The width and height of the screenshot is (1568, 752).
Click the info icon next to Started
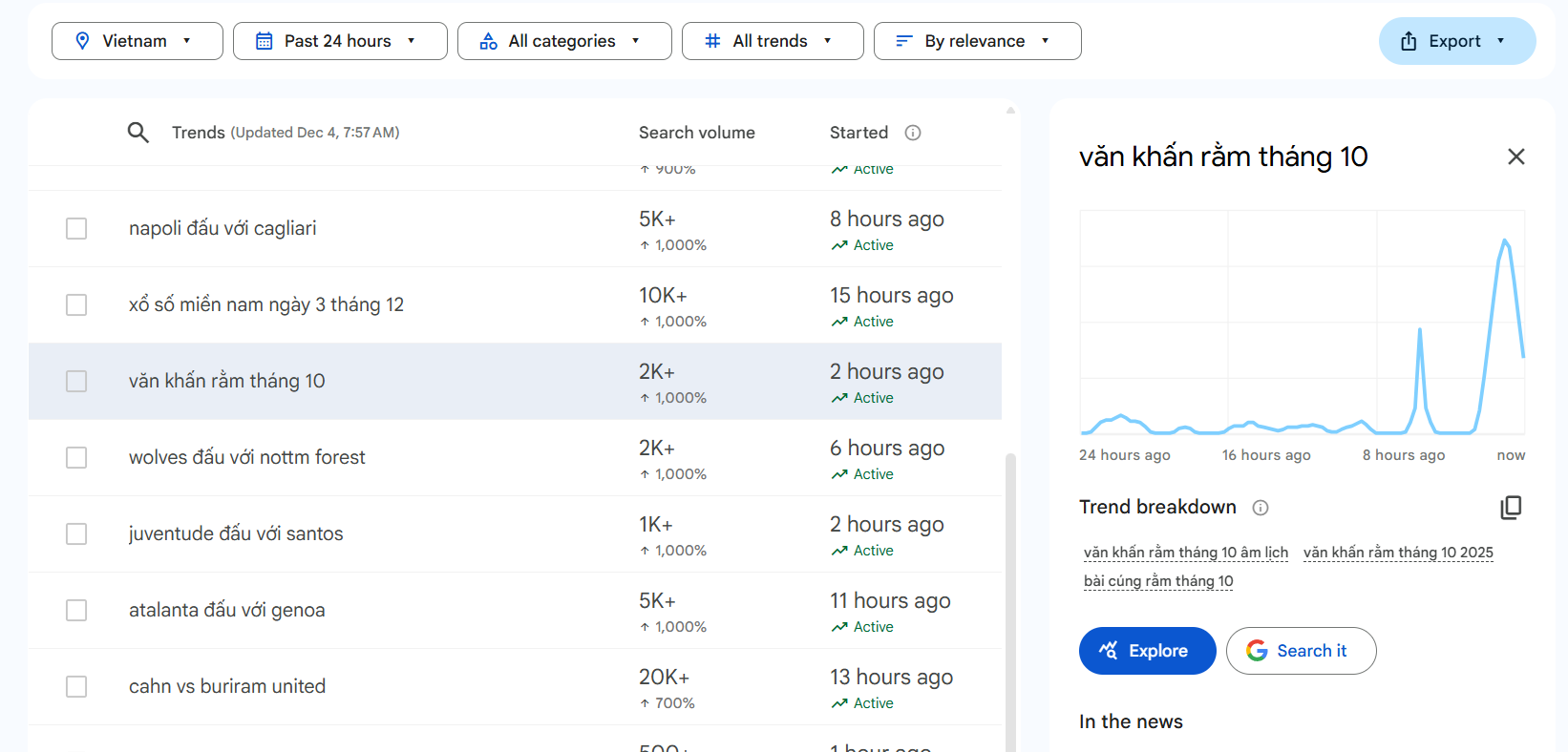click(x=913, y=133)
